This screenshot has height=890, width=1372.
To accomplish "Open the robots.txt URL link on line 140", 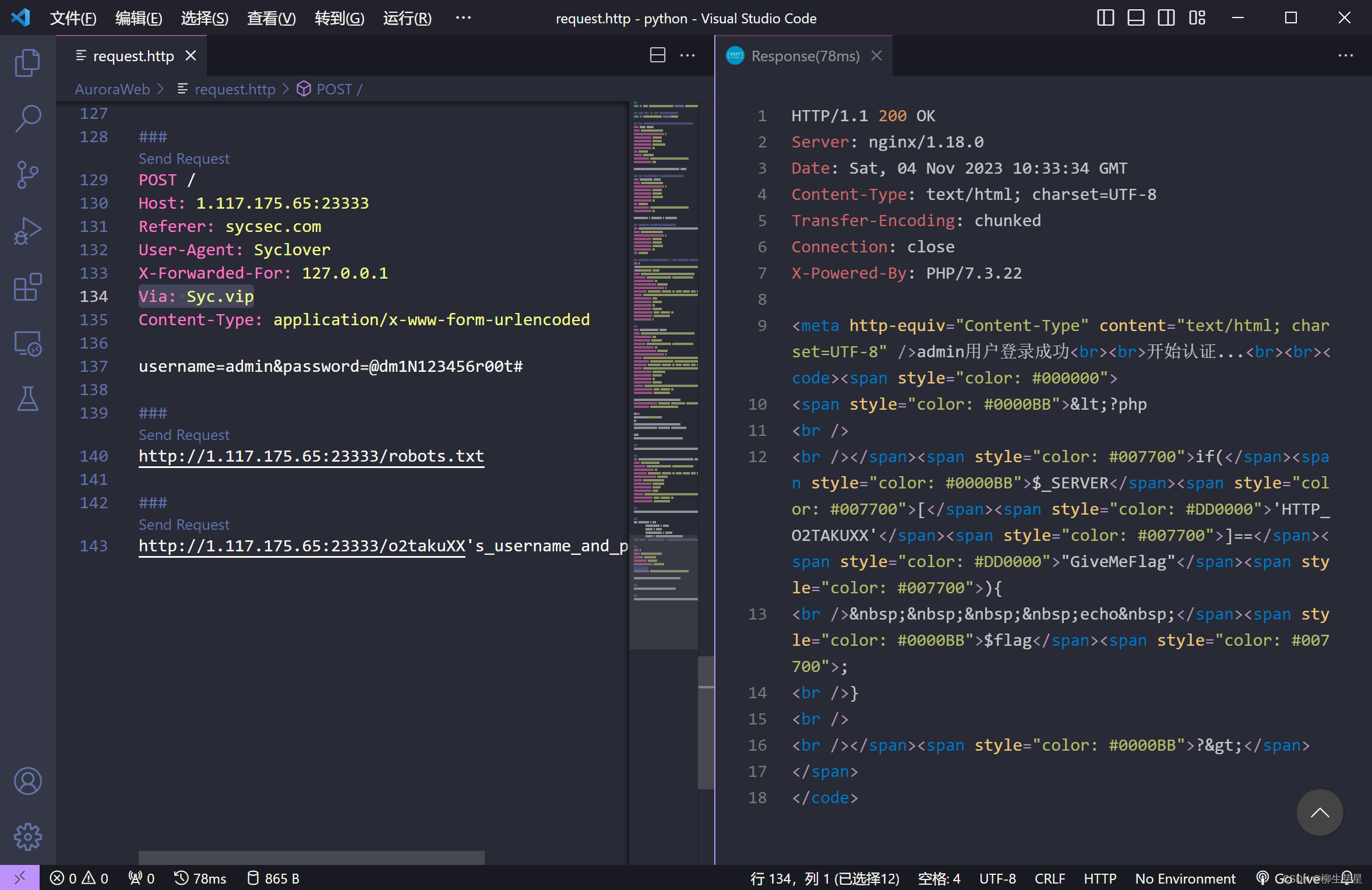I will [x=311, y=456].
